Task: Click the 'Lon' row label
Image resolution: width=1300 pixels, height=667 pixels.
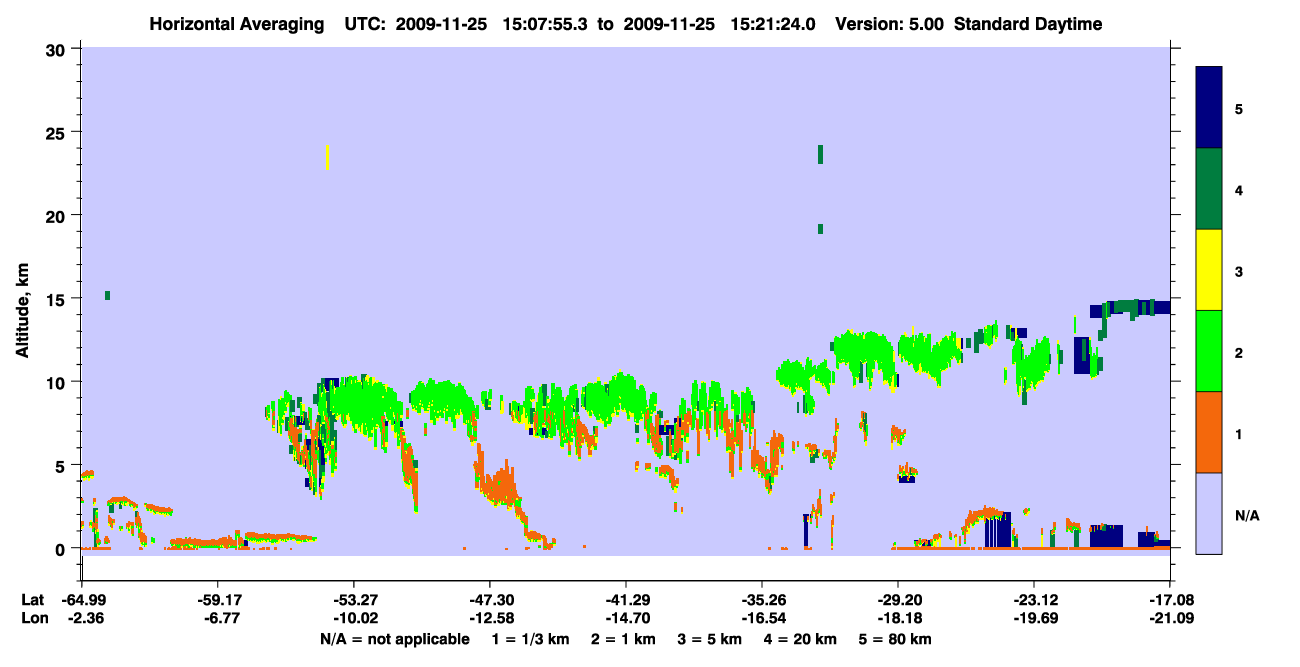Action: (33, 618)
